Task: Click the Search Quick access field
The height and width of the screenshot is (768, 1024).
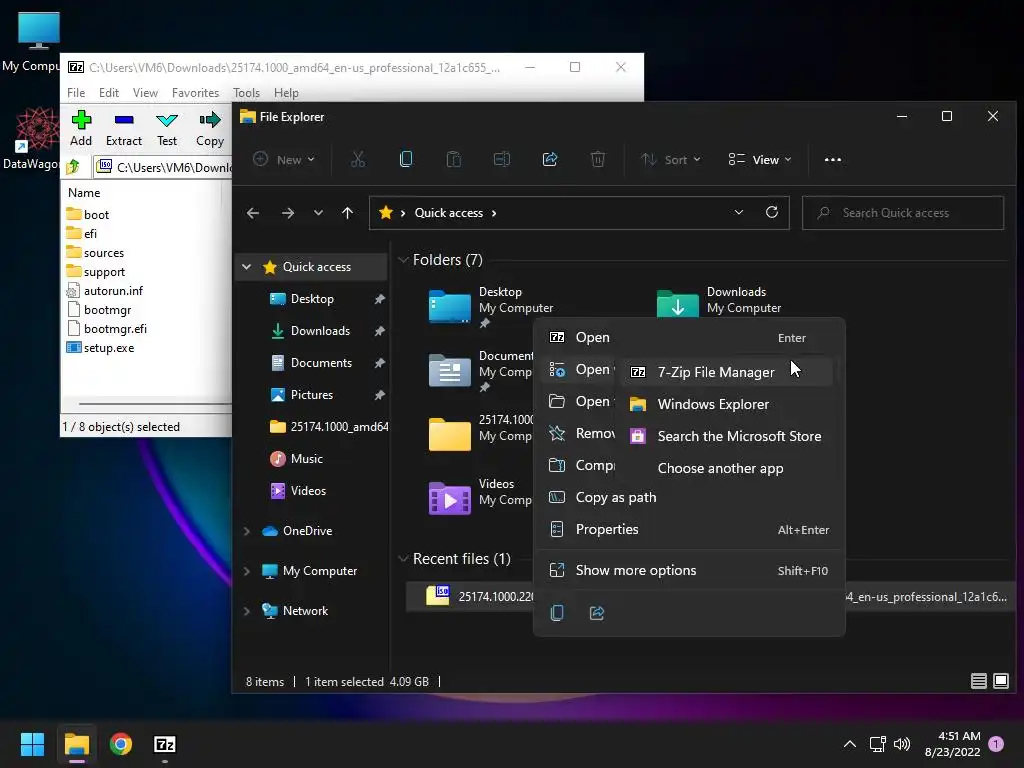Action: (903, 213)
